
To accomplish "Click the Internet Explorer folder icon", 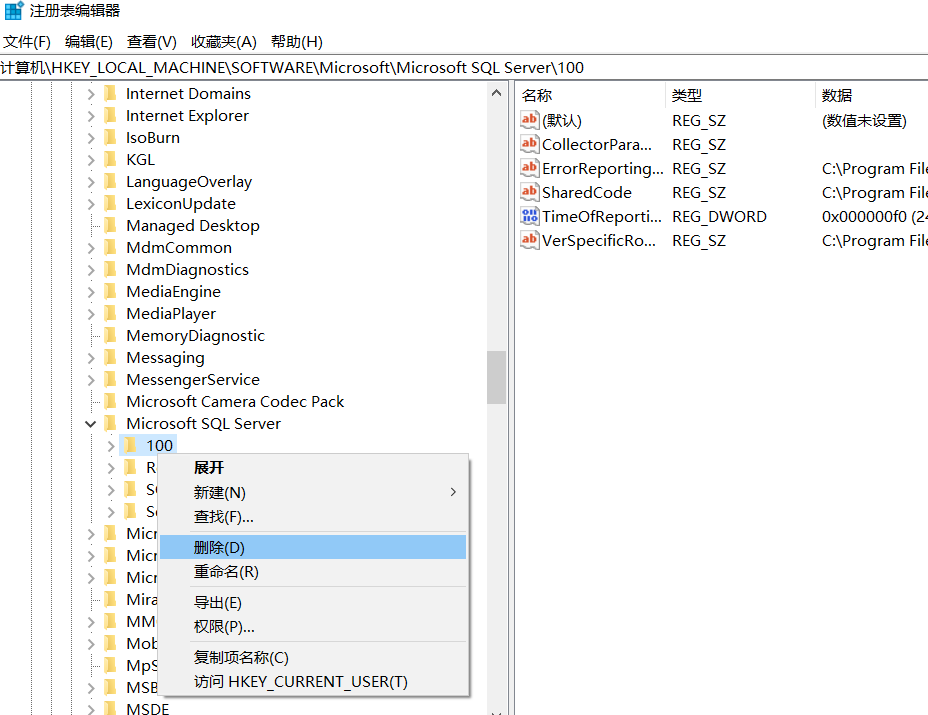I will click(110, 115).
